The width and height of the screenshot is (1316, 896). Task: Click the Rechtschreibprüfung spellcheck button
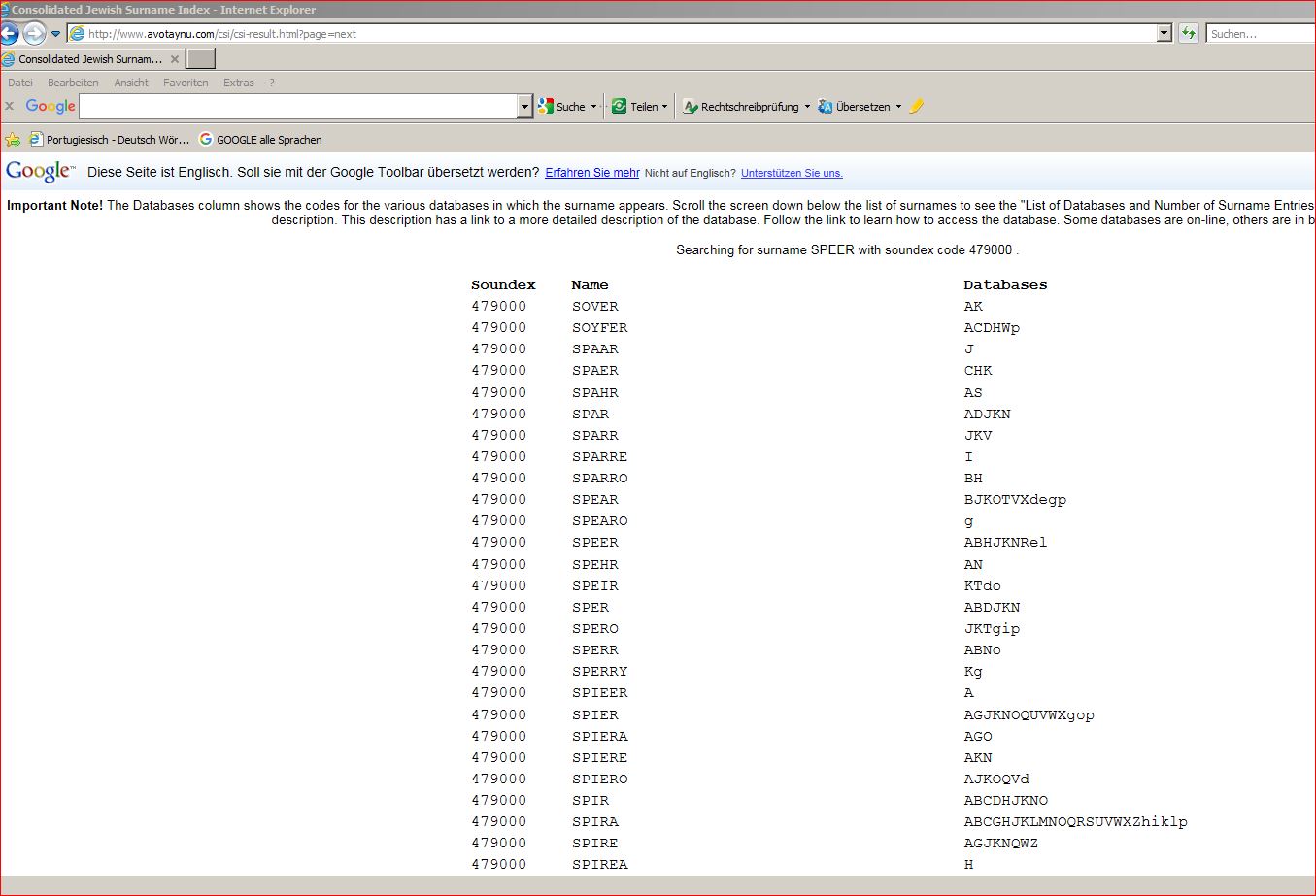point(741,106)
